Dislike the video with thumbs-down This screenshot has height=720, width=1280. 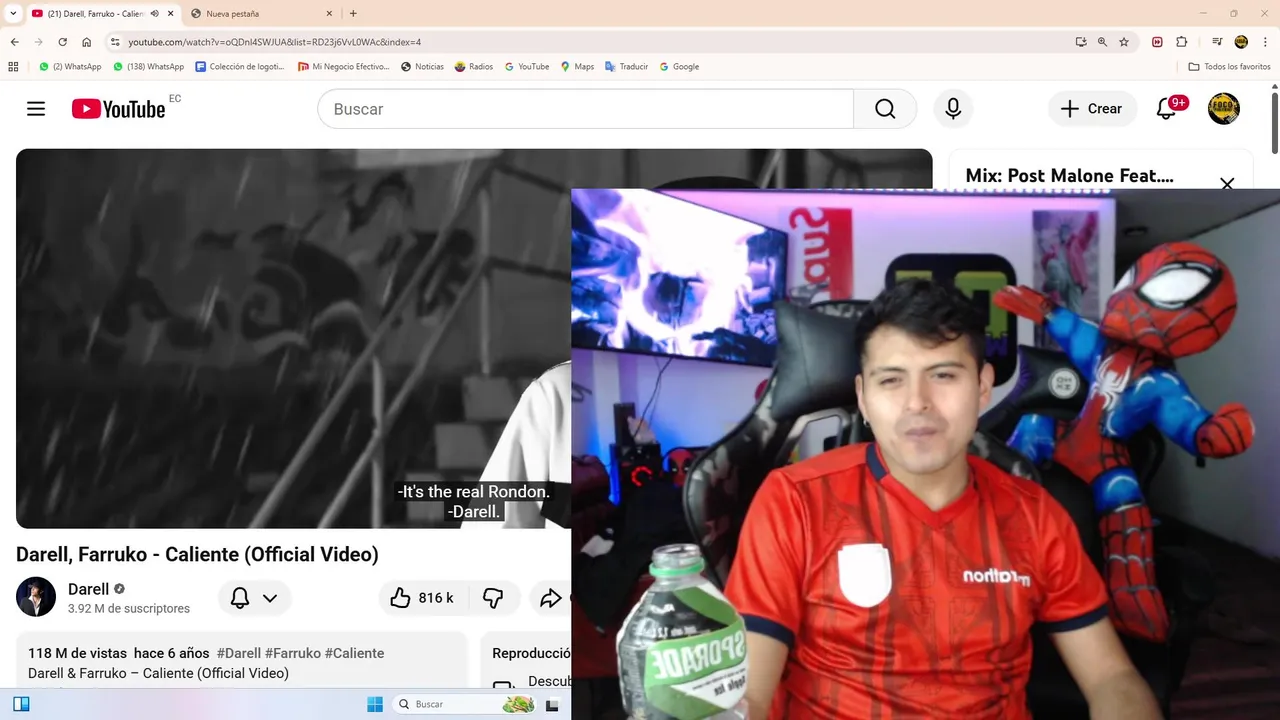coord(494,598)
